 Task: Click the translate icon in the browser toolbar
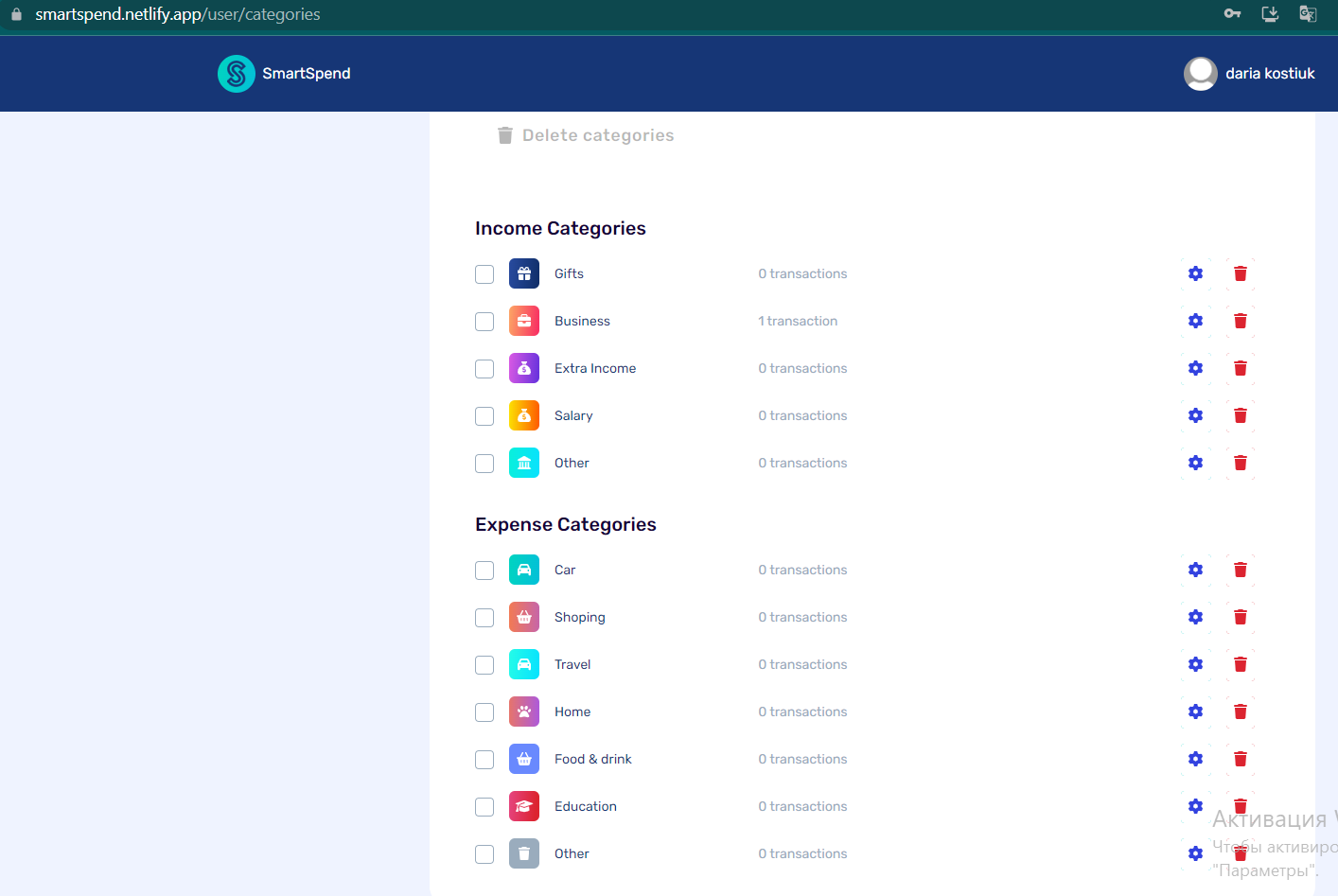point(1308,14)
